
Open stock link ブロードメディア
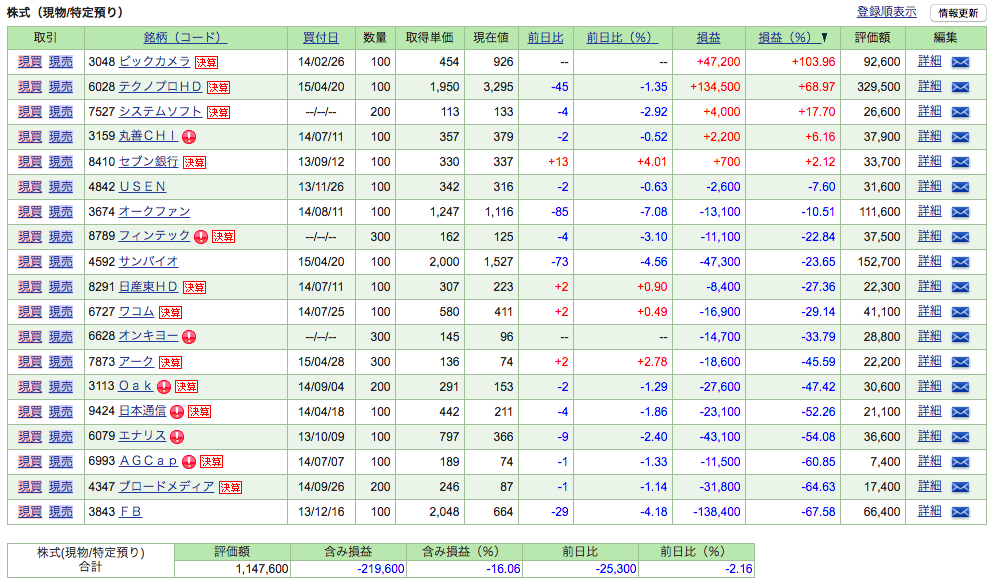point(167,486)
